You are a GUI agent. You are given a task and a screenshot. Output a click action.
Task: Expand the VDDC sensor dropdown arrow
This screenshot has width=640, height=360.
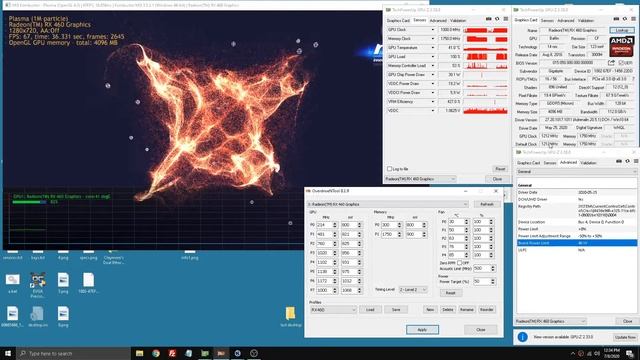pyautogui.click(x=433, y=111)
